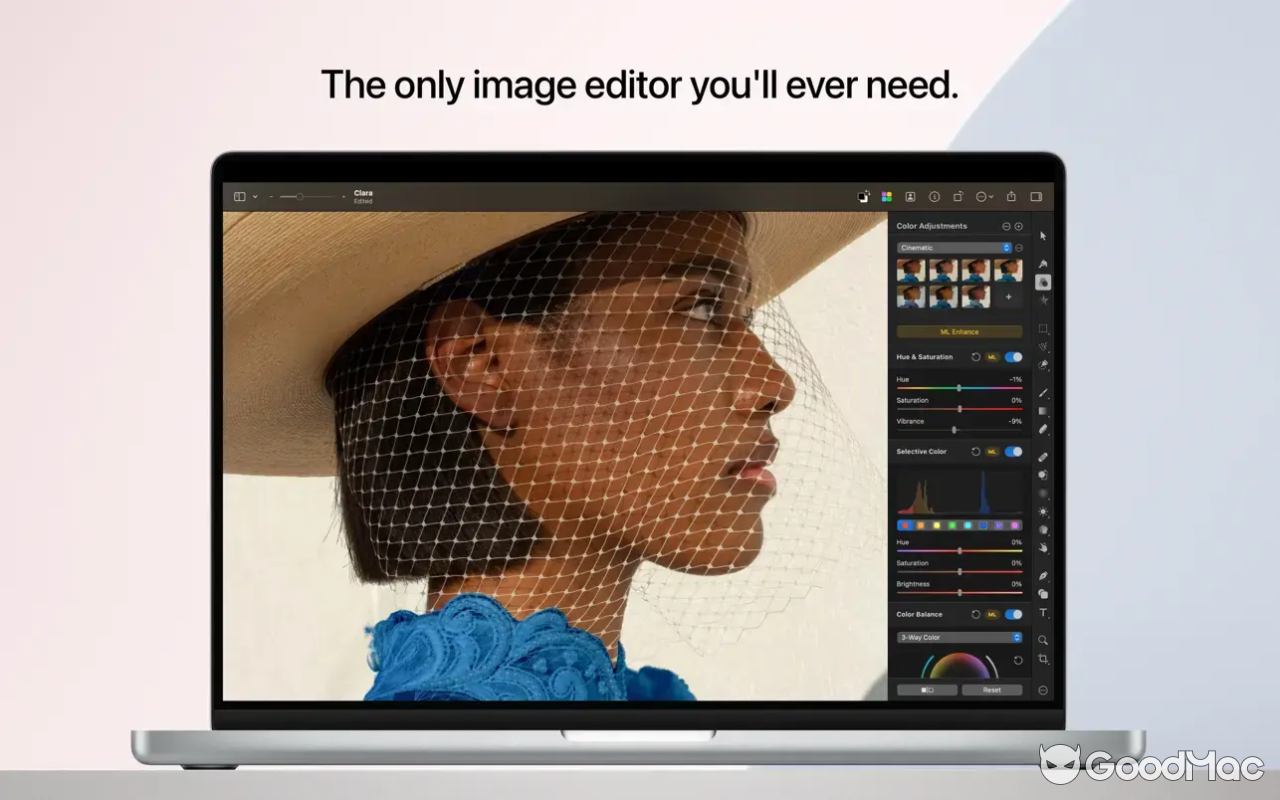Open the ellipsis dropdown in the top toolbar
The image size is (1280, 800).
point(981,197)
